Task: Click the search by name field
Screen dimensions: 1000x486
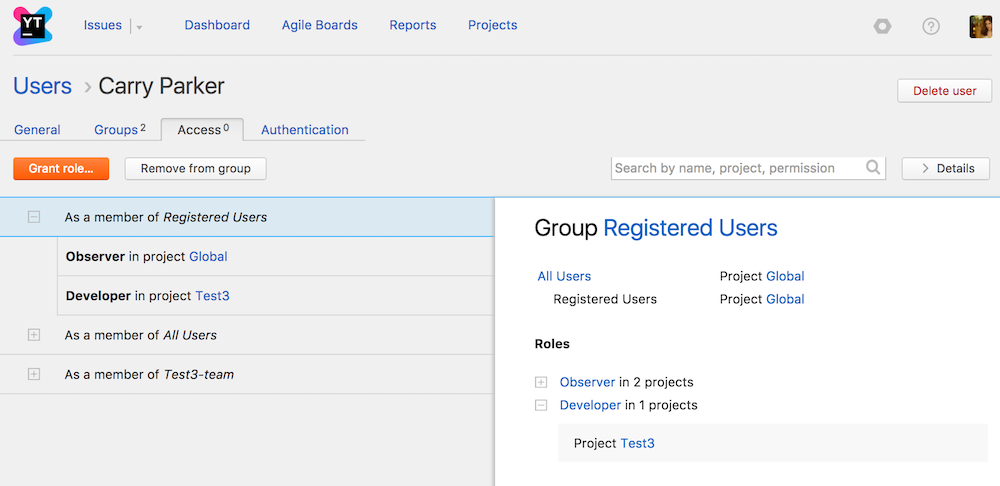Action: 736,168
